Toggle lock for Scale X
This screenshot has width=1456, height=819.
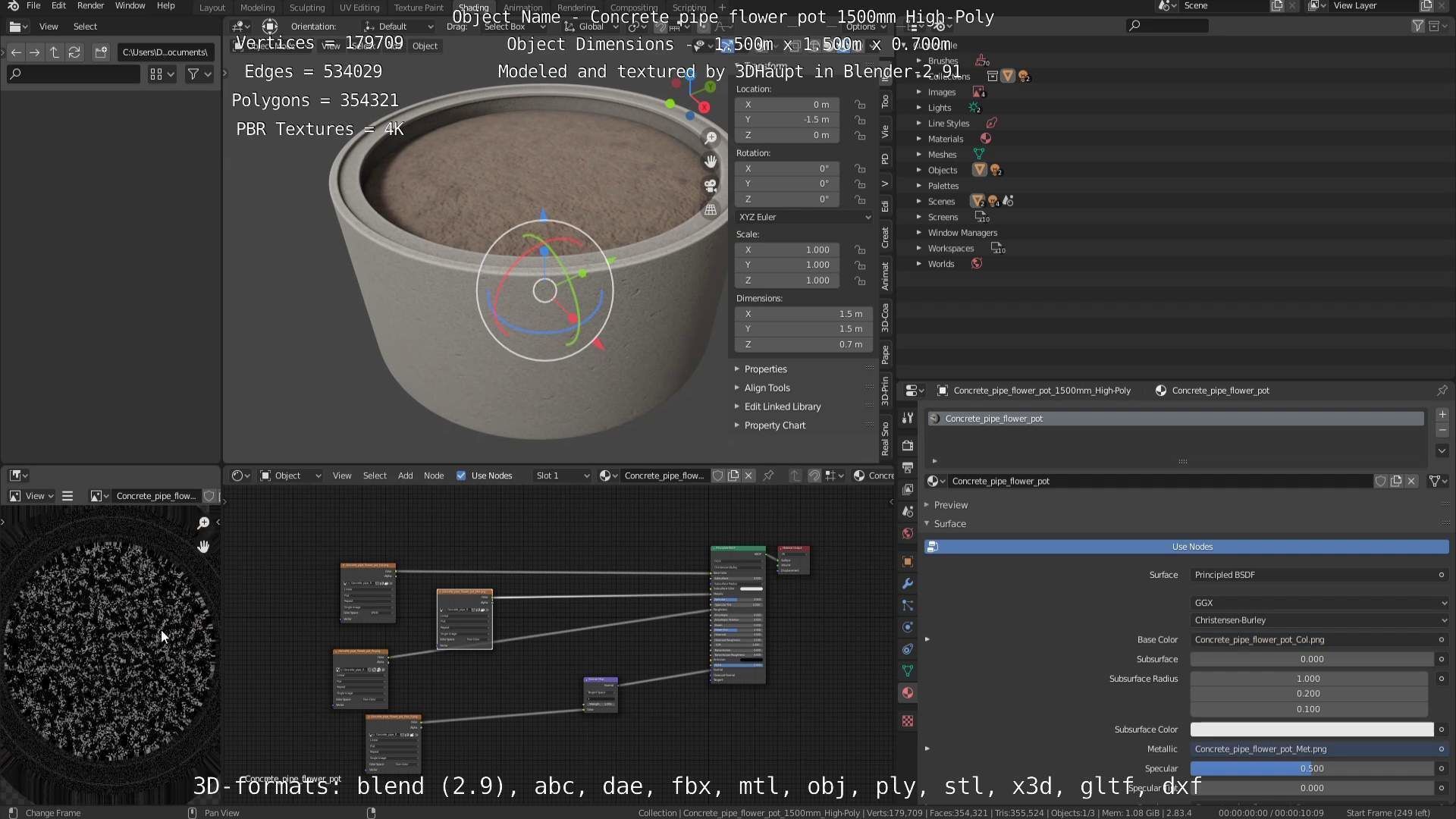coord(860,249)
